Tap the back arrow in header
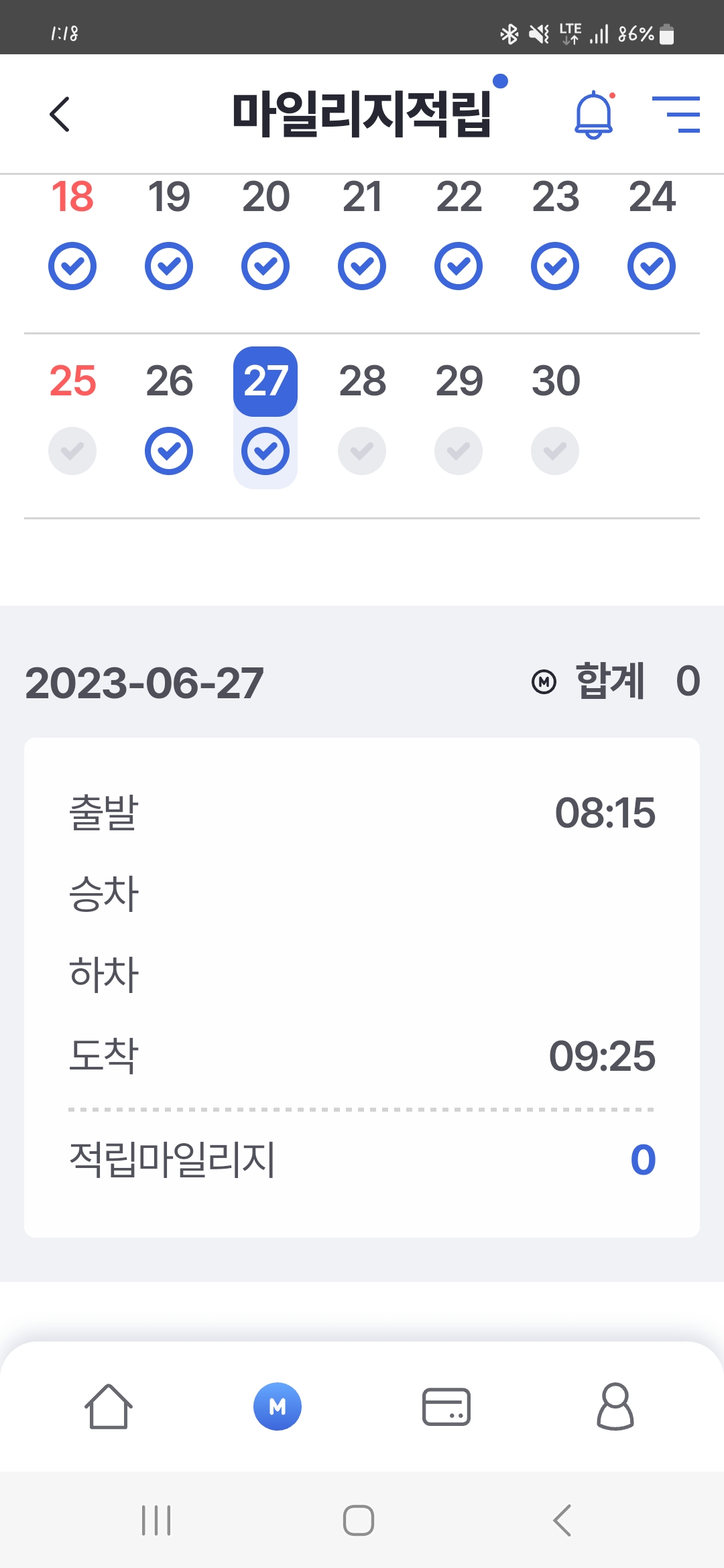Screen dimensions: 724x1568 [60, 114]
